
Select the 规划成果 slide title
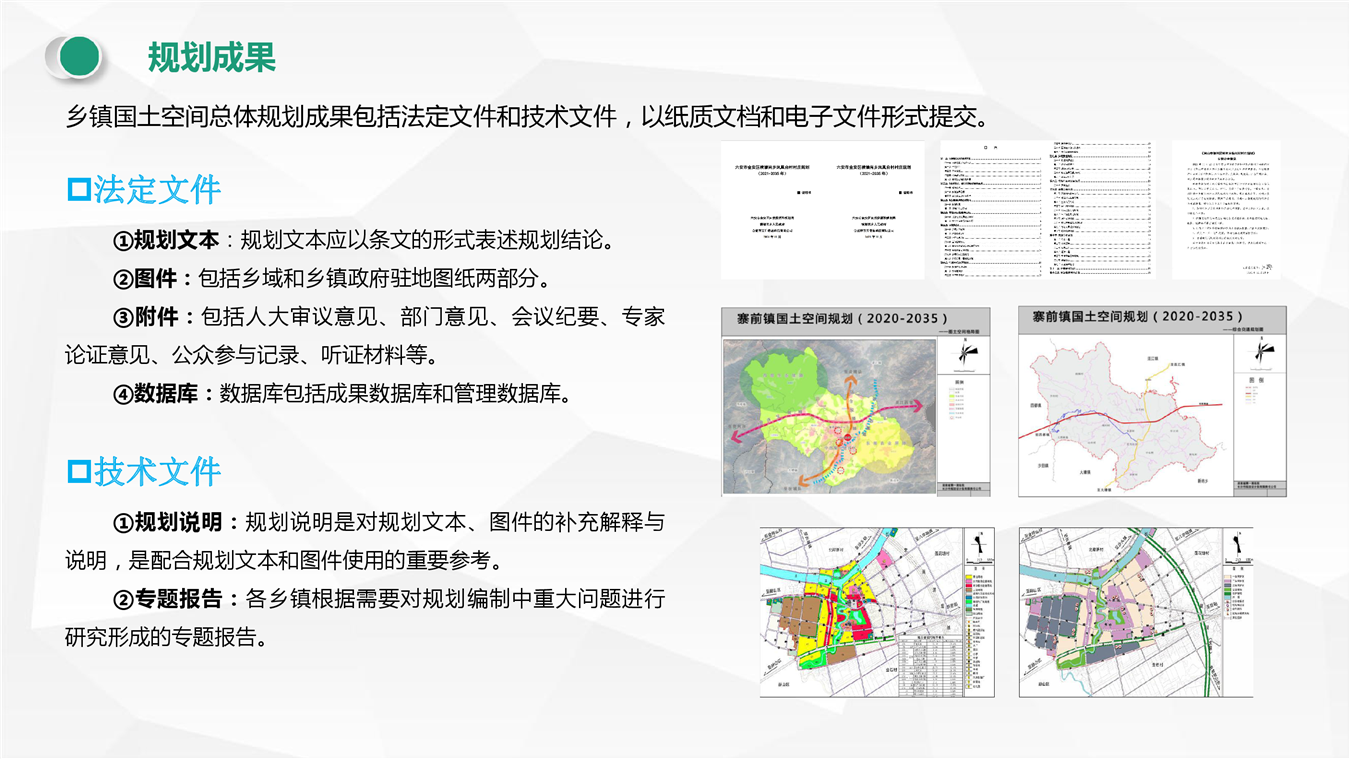[211, 57]
